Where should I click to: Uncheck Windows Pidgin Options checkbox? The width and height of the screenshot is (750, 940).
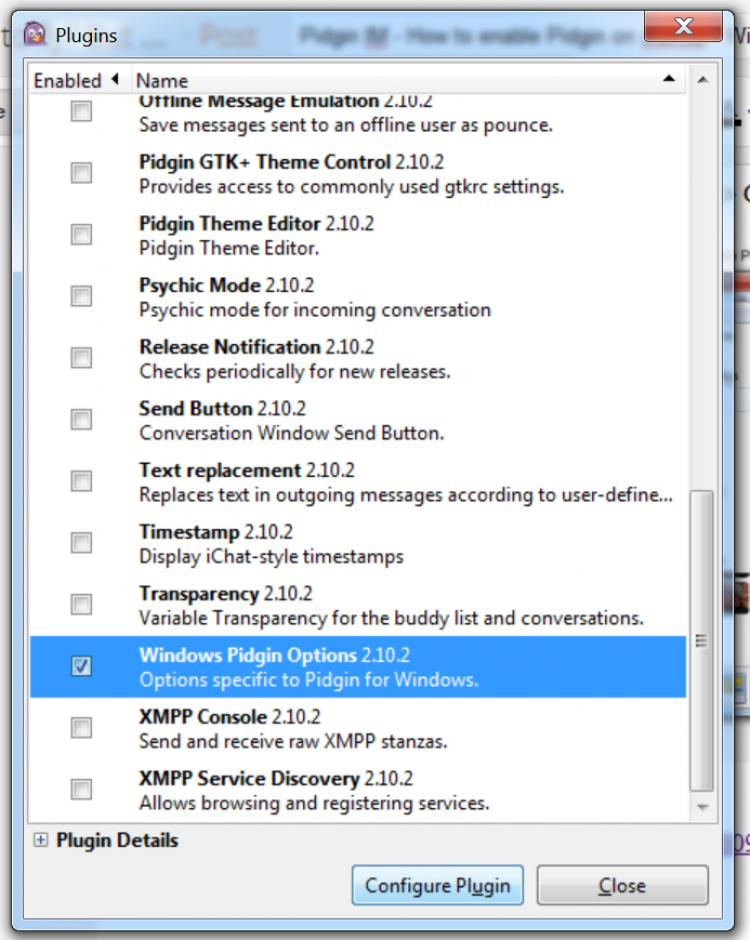pyautogui.click(x=81, y=666)
